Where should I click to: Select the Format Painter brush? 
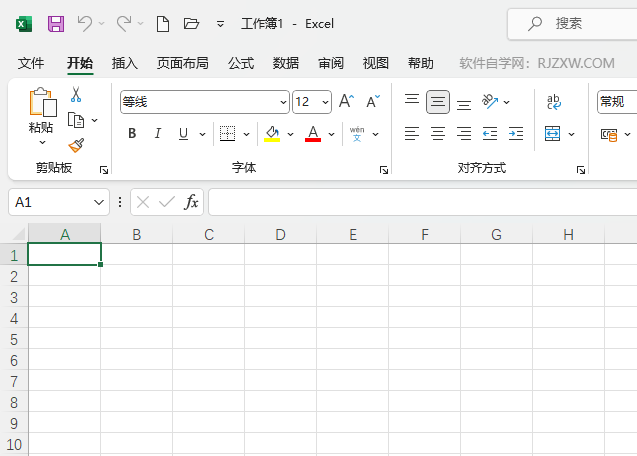(76, 145)
